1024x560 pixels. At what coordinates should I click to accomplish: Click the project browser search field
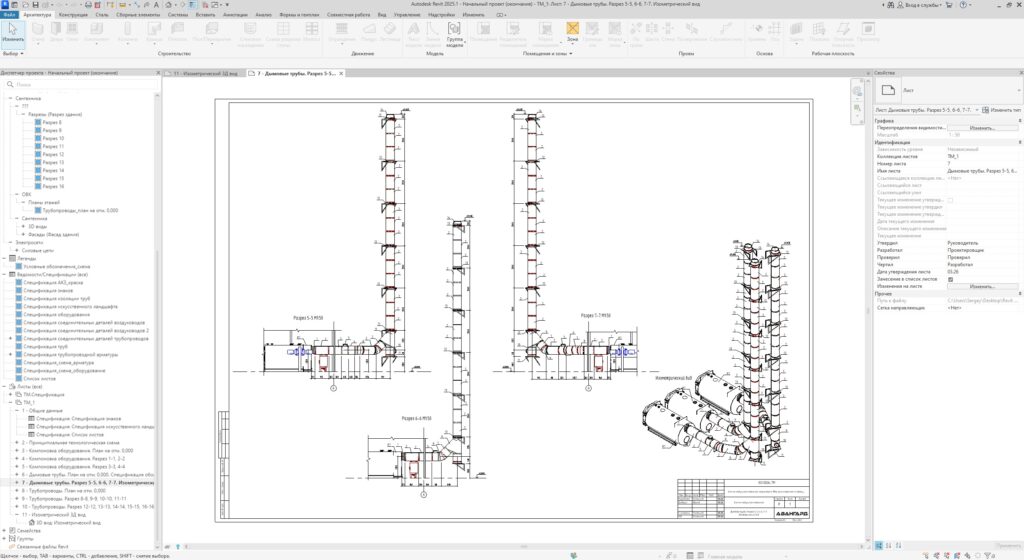coord(80,85)
